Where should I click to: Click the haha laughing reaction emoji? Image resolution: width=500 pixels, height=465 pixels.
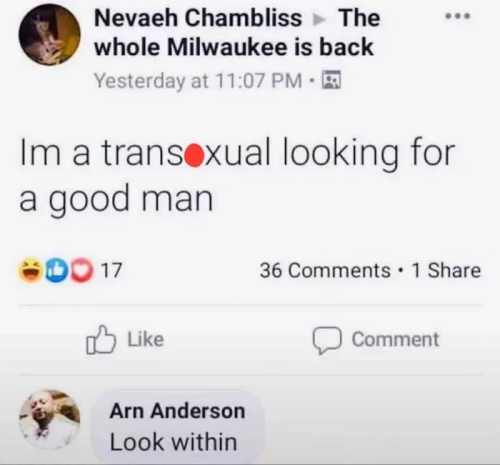[x=29, y=270]
